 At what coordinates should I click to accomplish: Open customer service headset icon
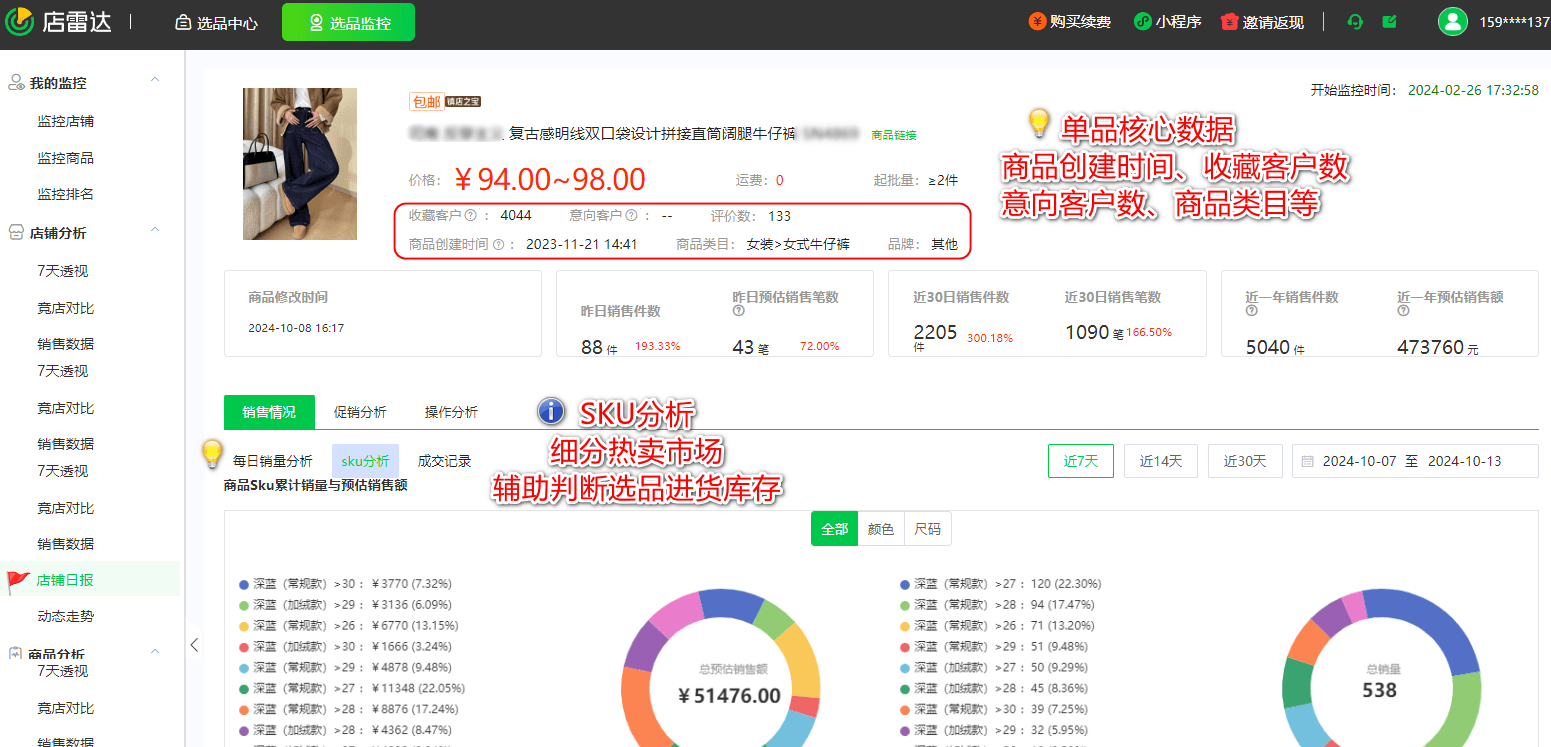(1356, 22)
